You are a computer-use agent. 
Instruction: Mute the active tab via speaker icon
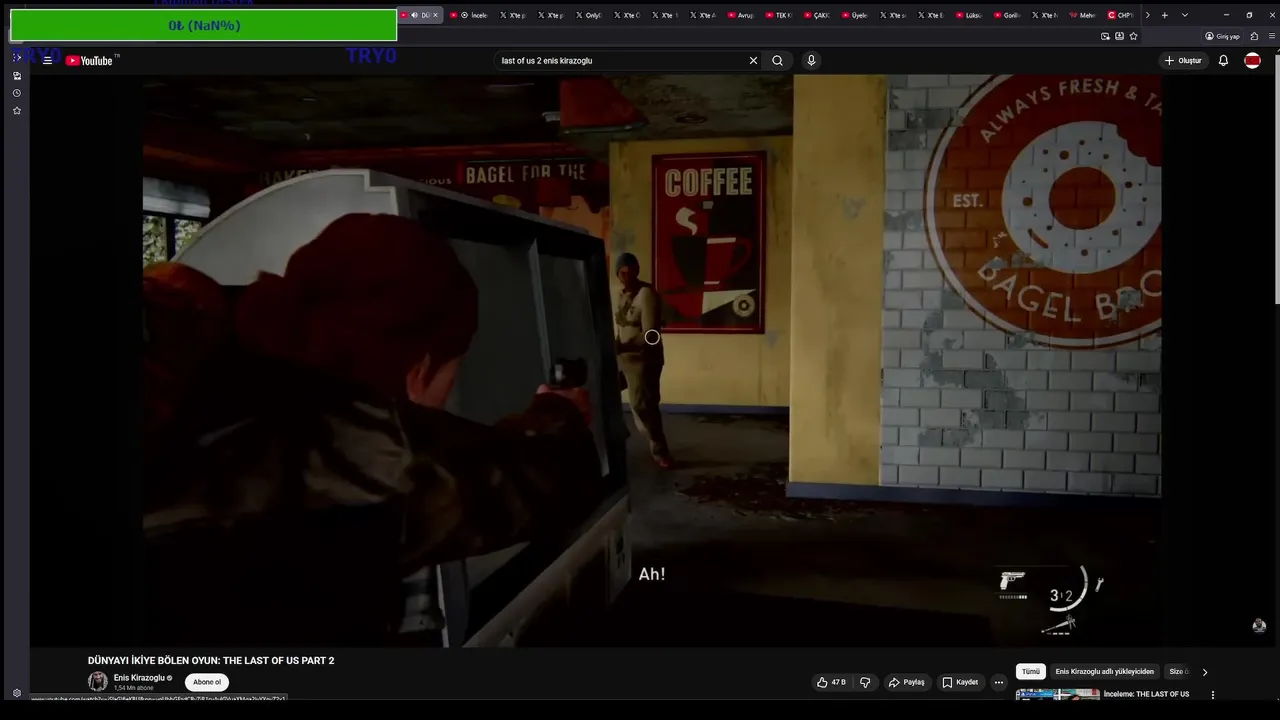414,15
